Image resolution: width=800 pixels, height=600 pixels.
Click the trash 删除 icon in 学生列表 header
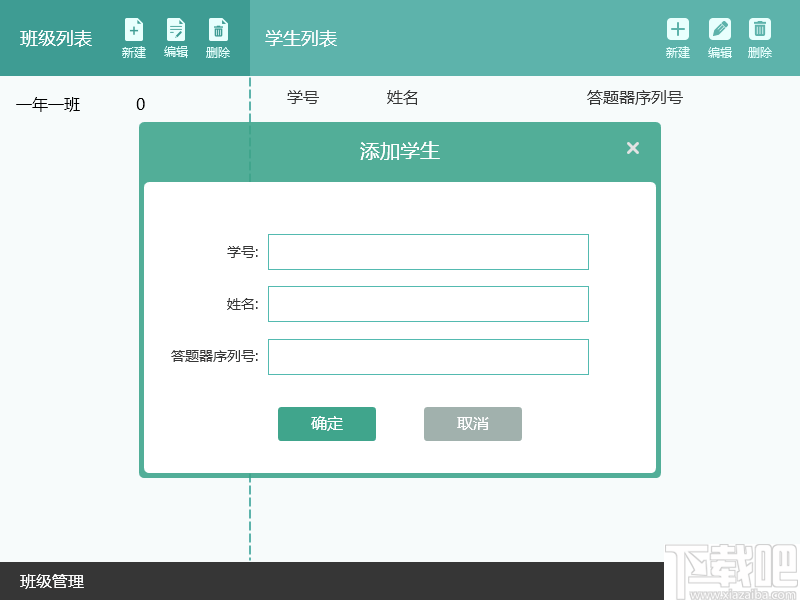coord(759,30)
